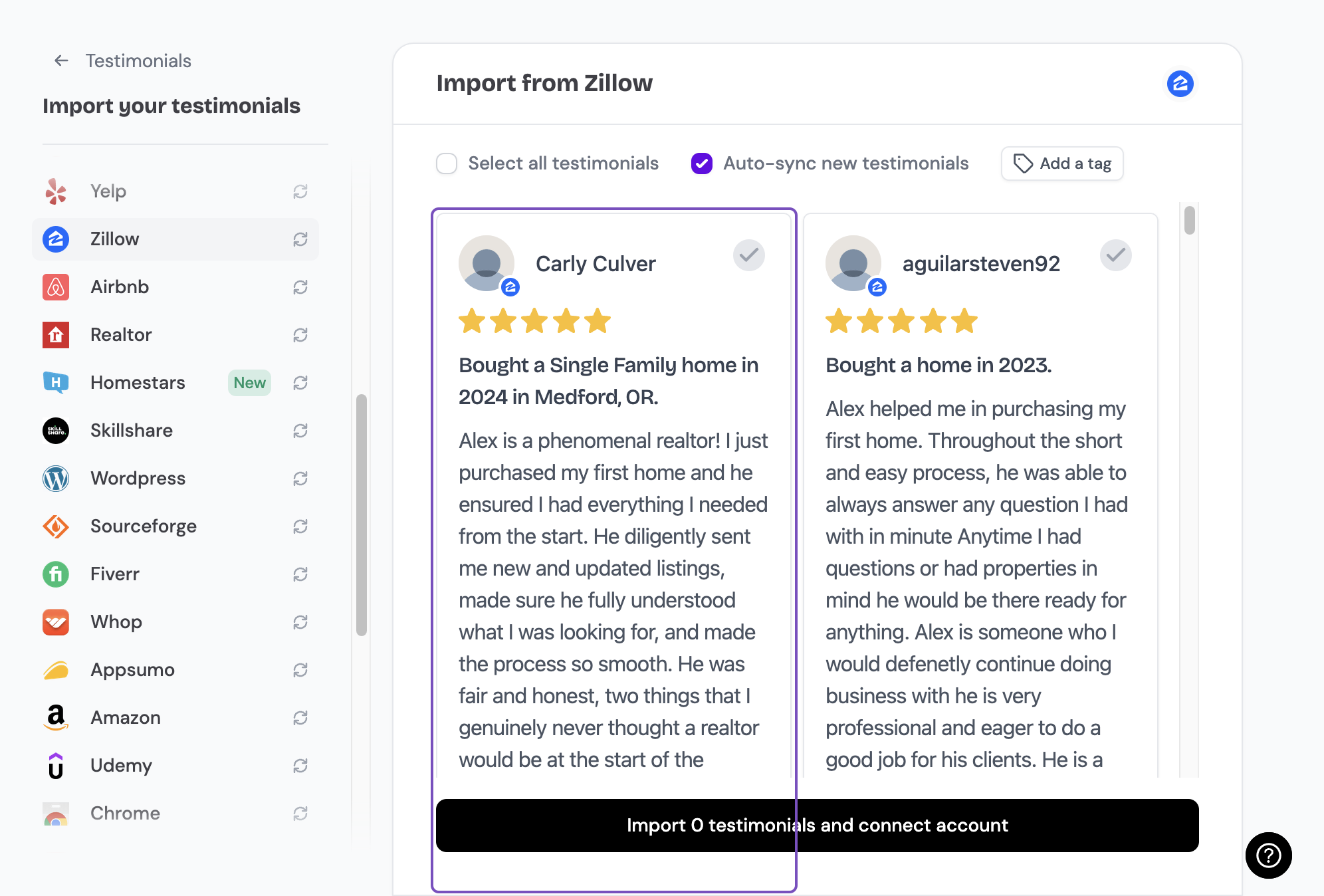This screenshot has height=896, width=1324.
Task: Click the Airbnb logo icon
Action: 56,287
